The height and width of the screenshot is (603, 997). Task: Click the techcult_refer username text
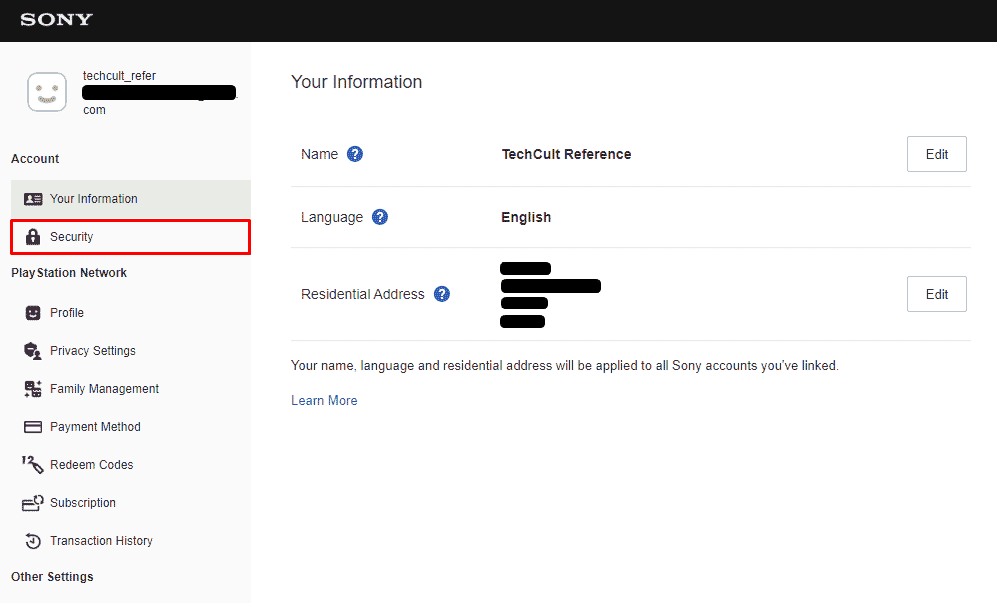coord(120,76)
